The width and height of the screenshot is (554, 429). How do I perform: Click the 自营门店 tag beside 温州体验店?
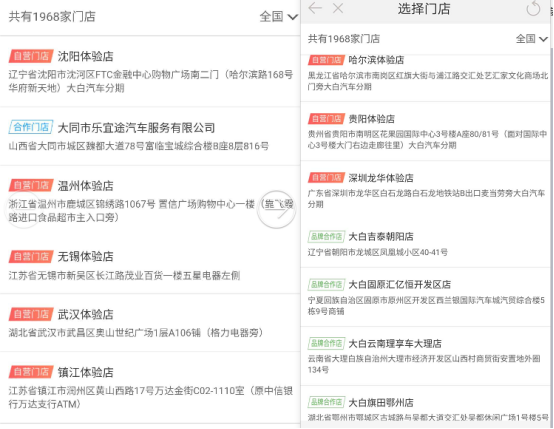(x=31, y=186)
